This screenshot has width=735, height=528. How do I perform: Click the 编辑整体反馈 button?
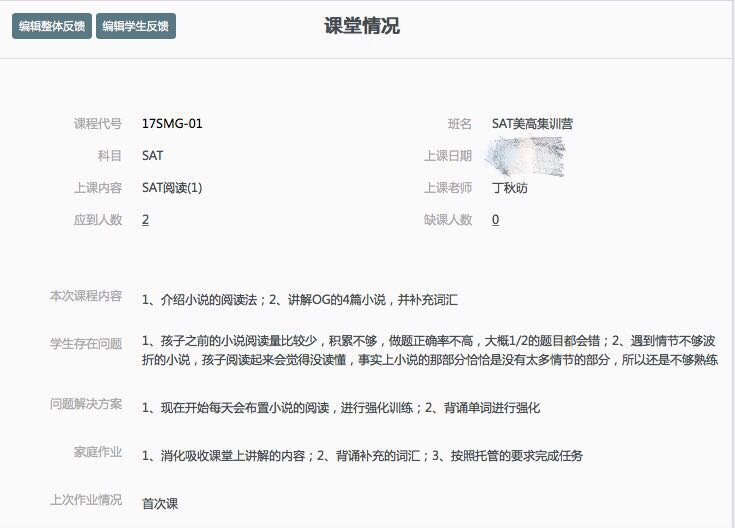pyautogui.click(x=52, y=26)
